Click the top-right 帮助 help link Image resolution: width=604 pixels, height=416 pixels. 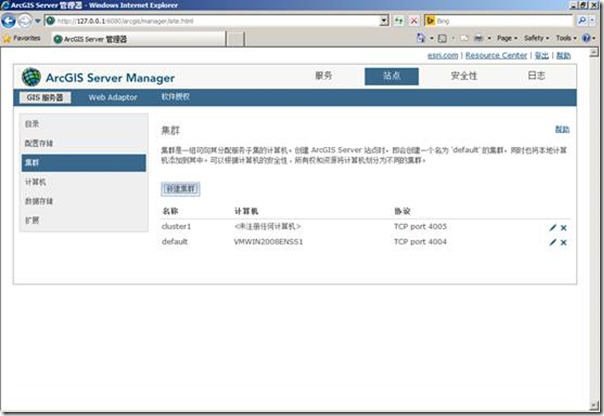563,55
